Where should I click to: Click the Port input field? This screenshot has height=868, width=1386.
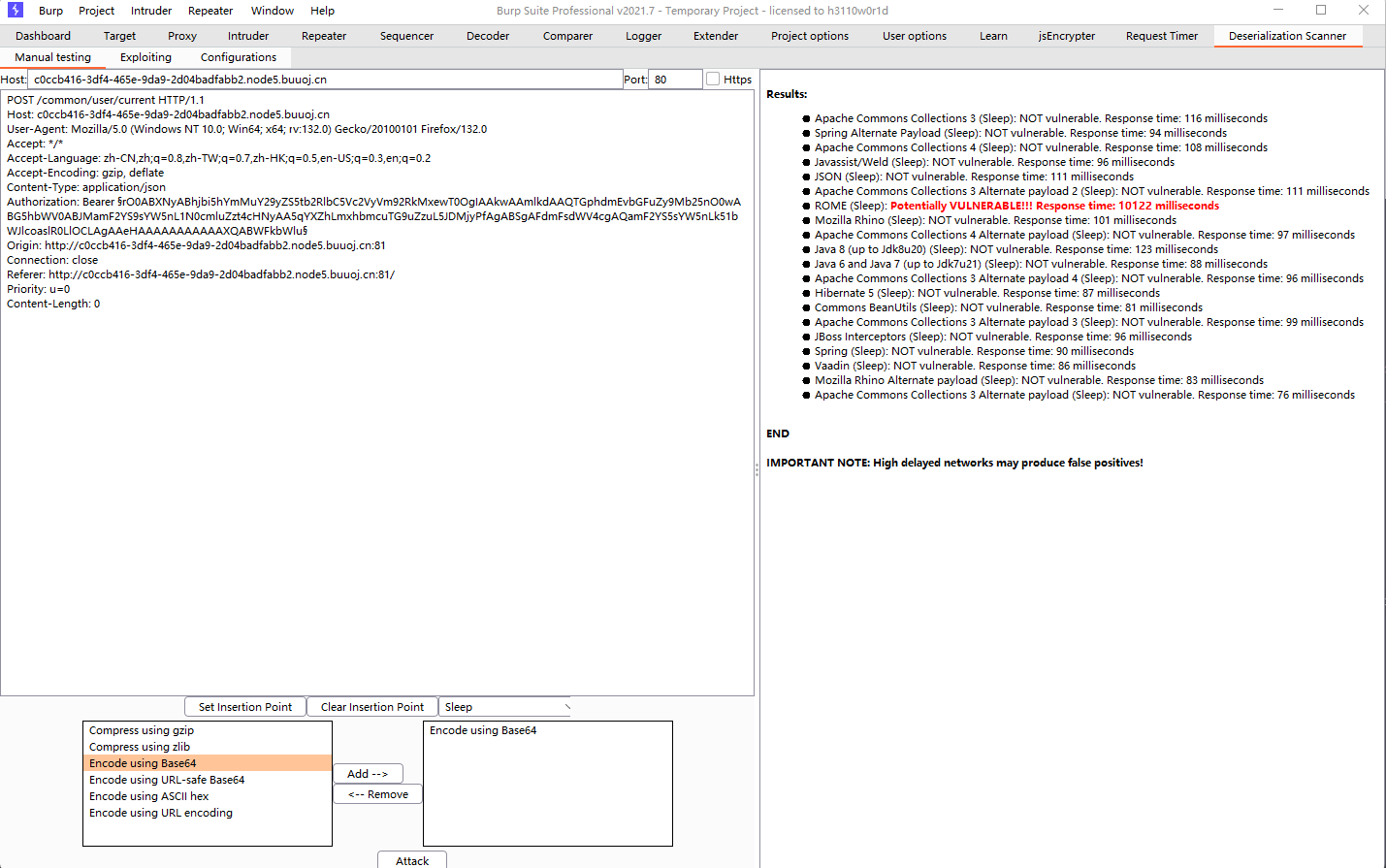pos(675,80)
